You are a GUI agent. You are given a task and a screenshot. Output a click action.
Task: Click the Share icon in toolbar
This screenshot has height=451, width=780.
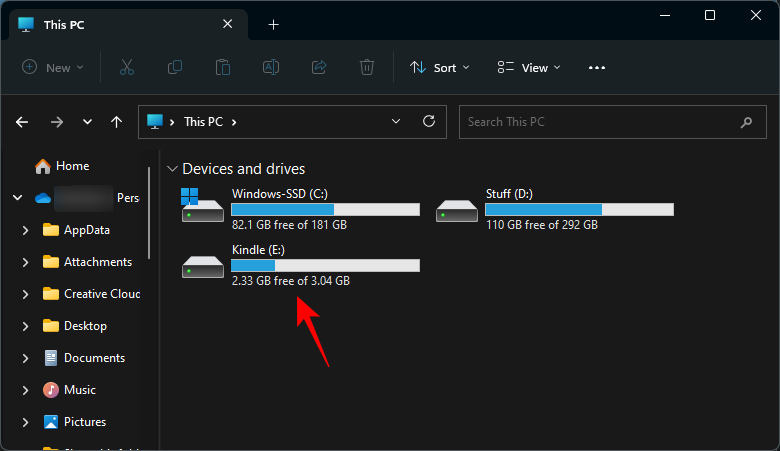pos(319,68)
